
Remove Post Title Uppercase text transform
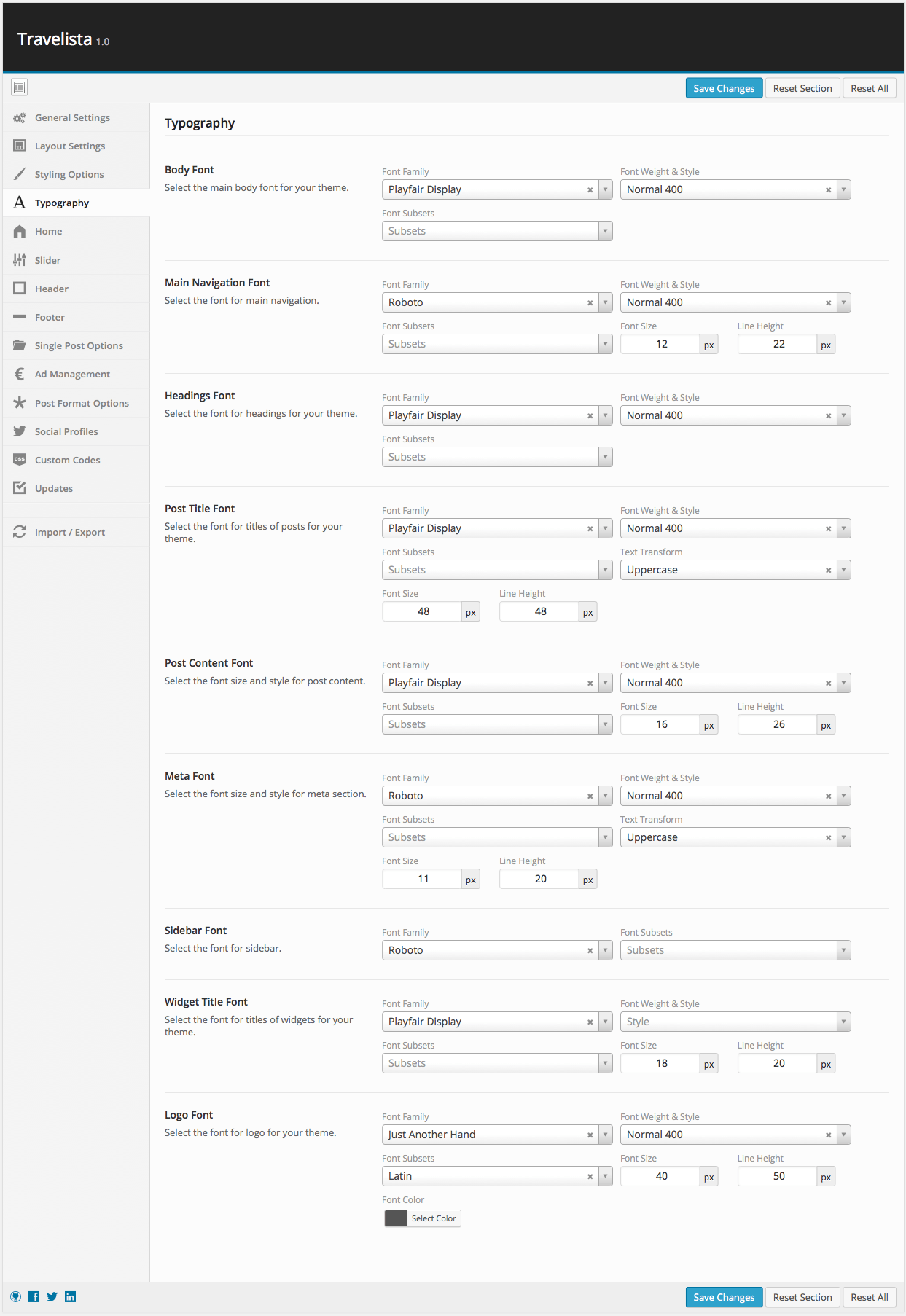828,571
